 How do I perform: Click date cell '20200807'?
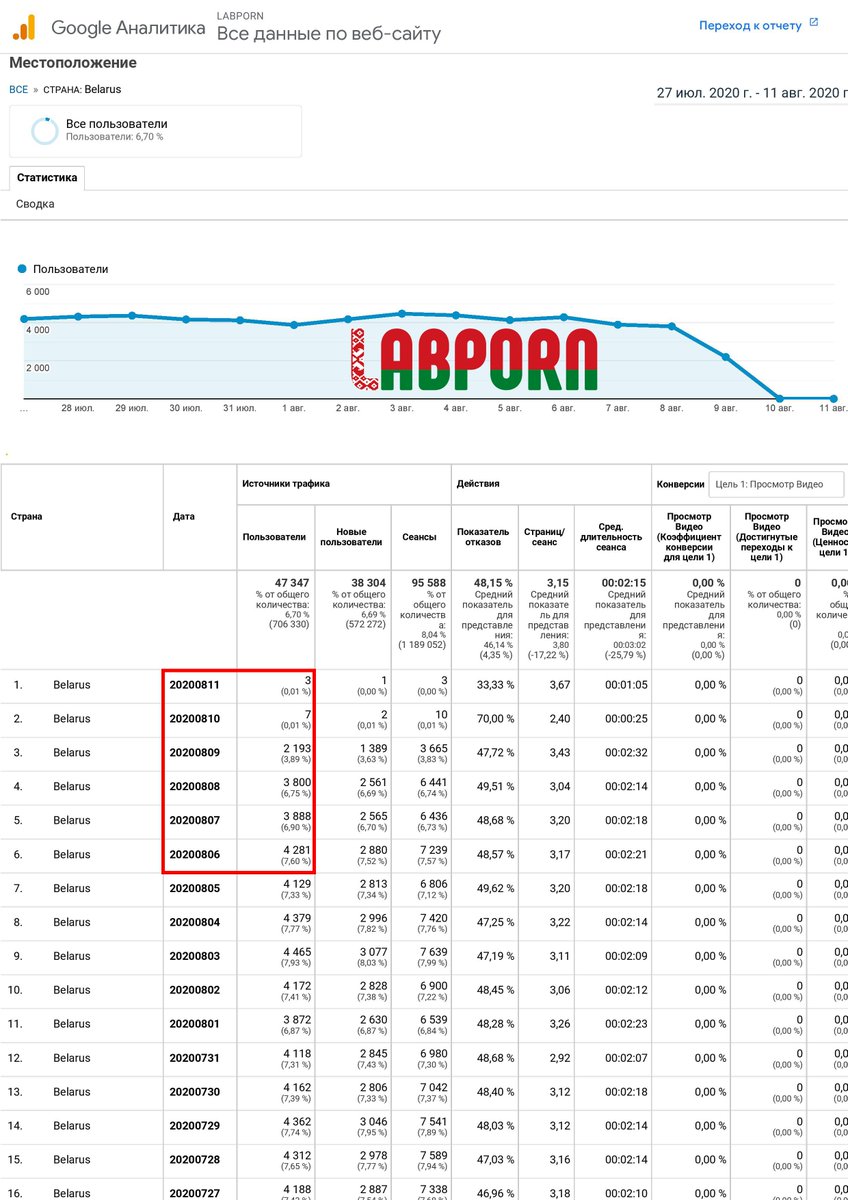[194, 821]
